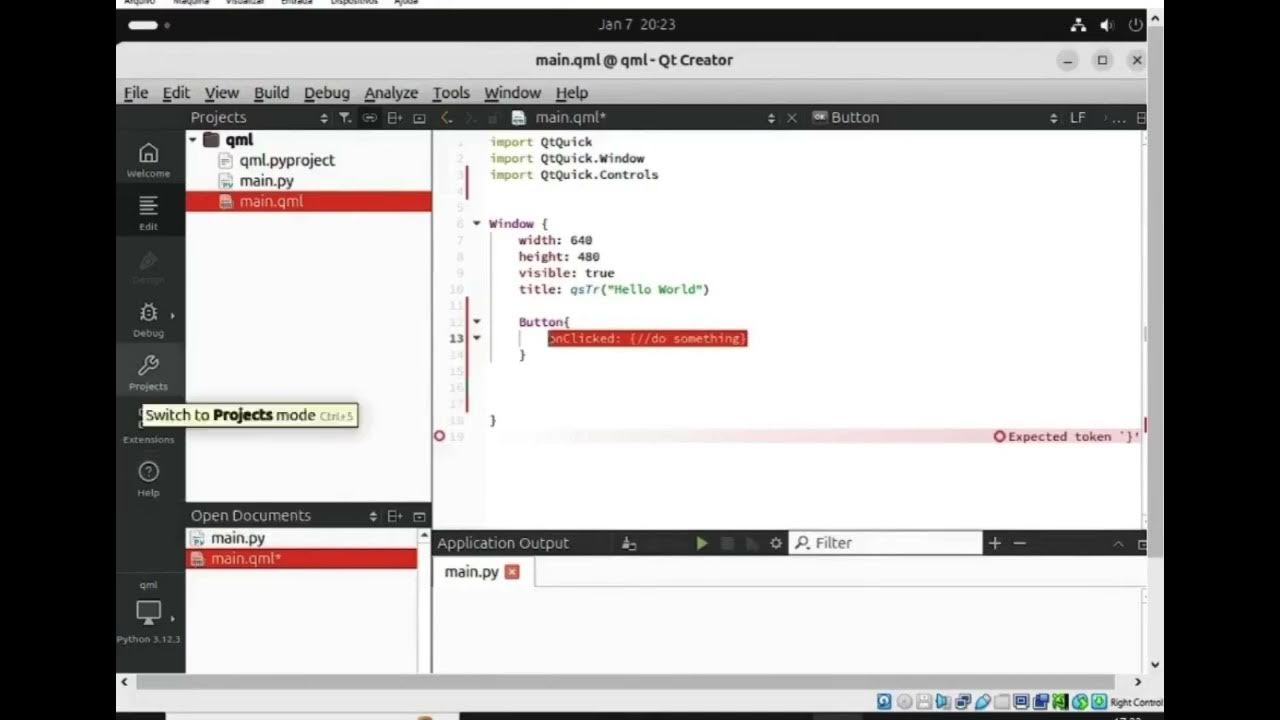The image size is (1280, 720).
Task: Click the Python 3.12.3 kit selector monitor icon
Action: [148, 612]
